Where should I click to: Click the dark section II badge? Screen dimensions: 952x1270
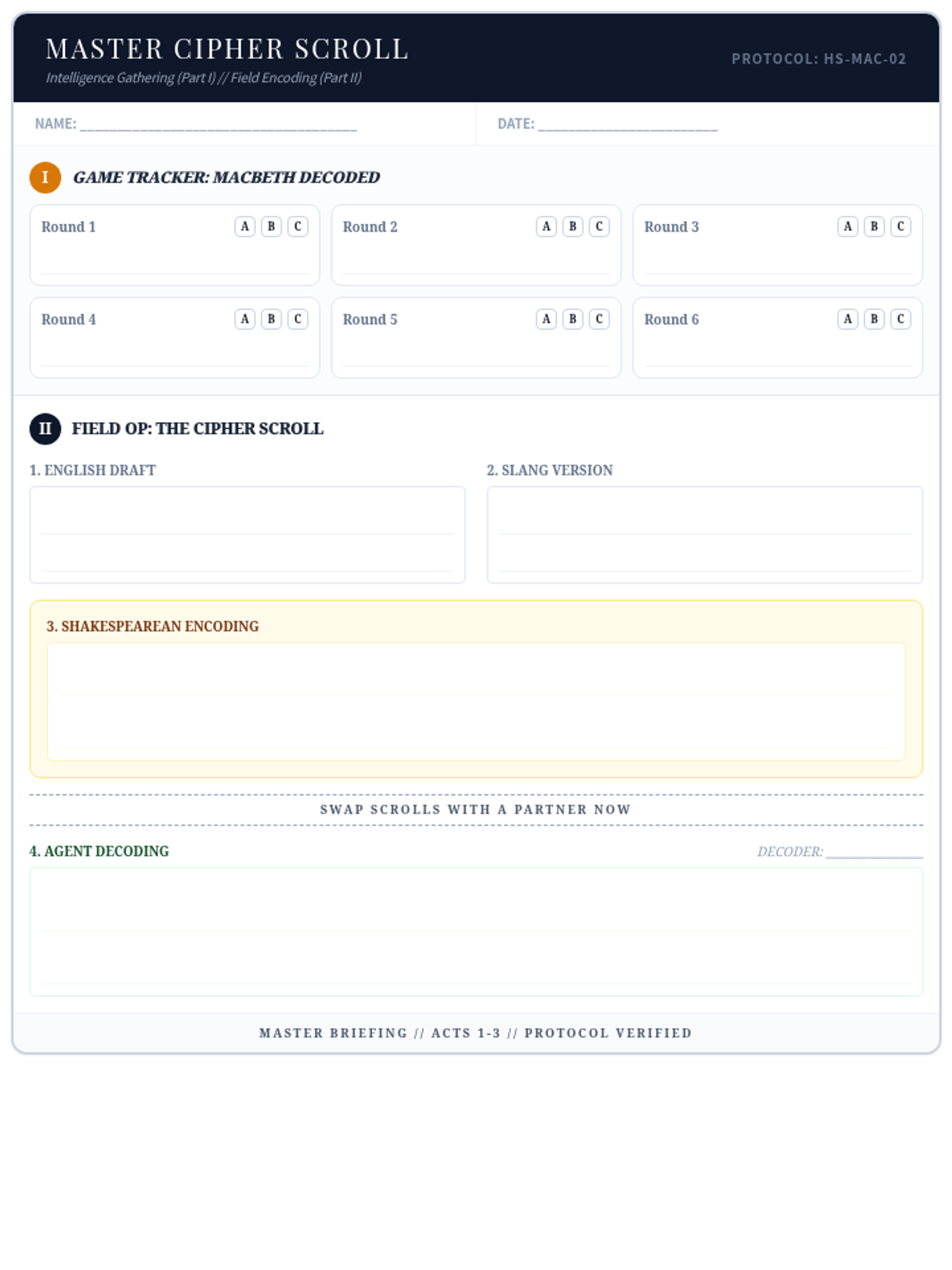point(45,429)
